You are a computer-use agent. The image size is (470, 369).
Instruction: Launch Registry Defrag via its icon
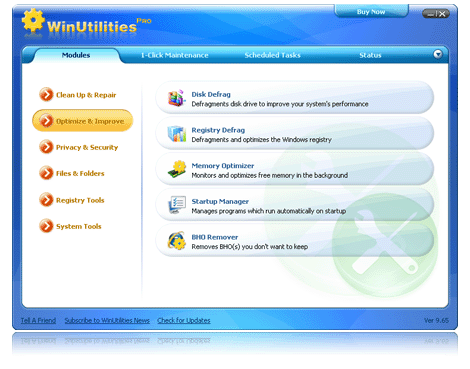coord(176,134)
